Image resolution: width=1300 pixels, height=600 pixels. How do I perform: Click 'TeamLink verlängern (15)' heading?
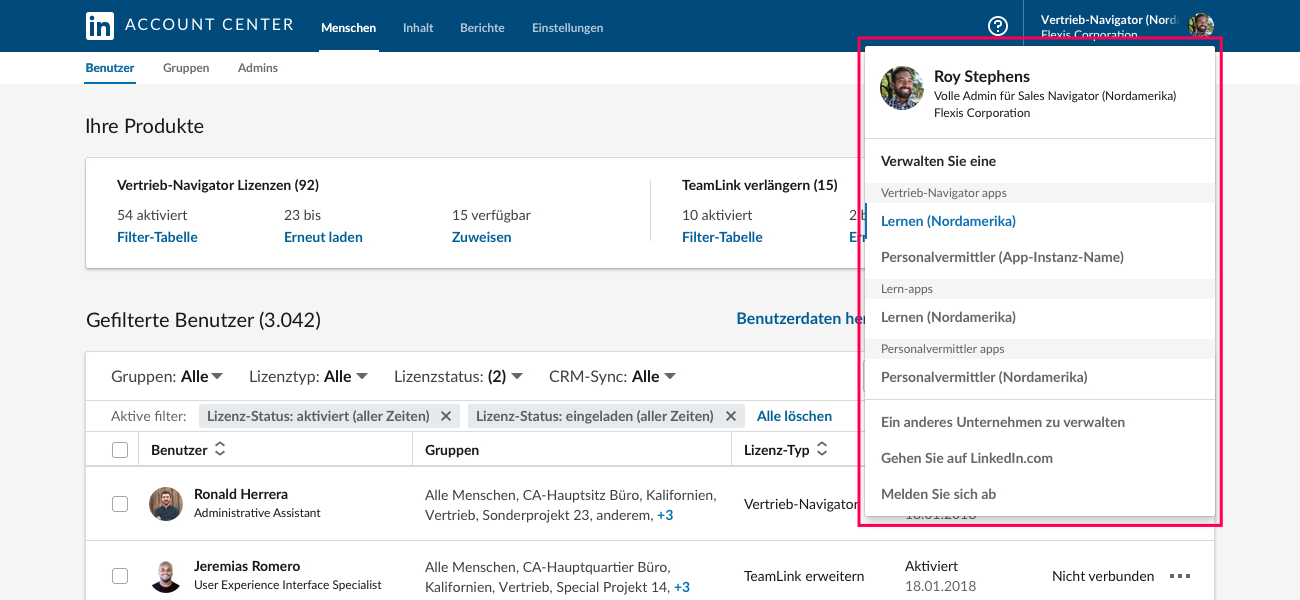pyautogui.click(x=760, y=185)
